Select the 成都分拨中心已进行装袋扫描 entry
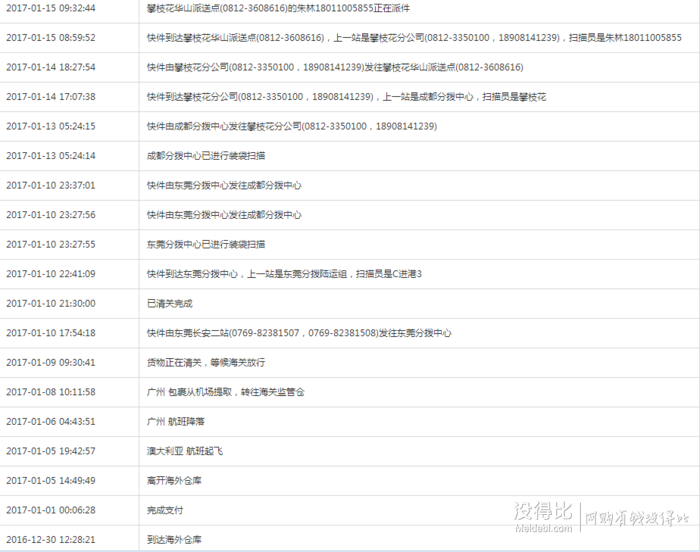The height and width of the screenshot is (552, 700). (x=206, y=155)
